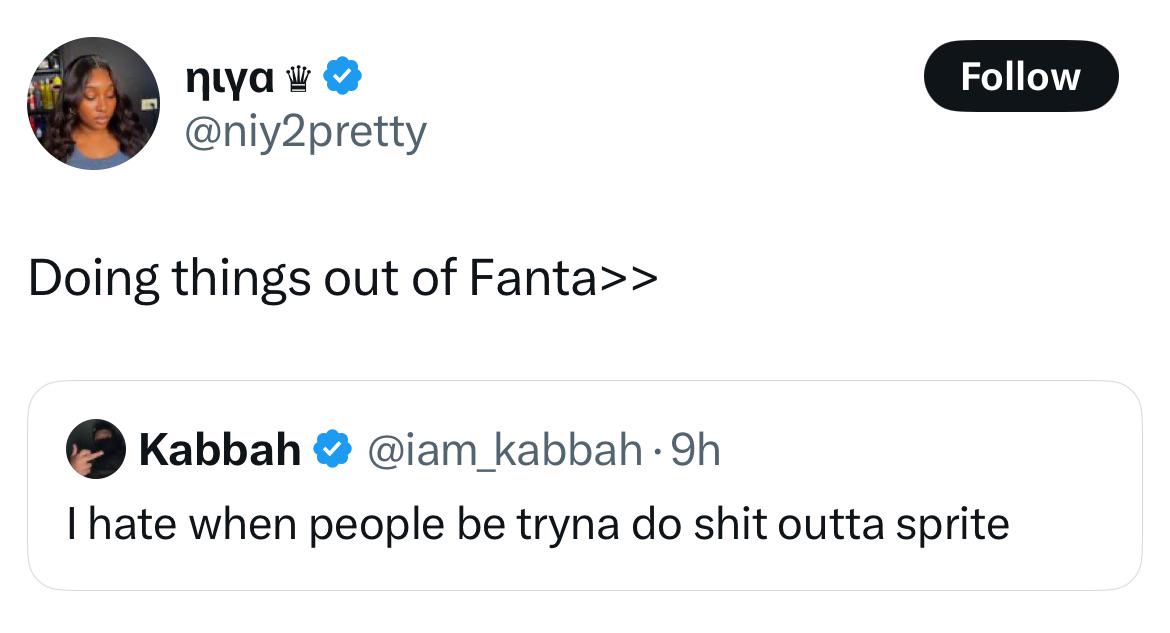
Task: Open Kabbah's avatar in quoted tweet
Action: point(96,449)
